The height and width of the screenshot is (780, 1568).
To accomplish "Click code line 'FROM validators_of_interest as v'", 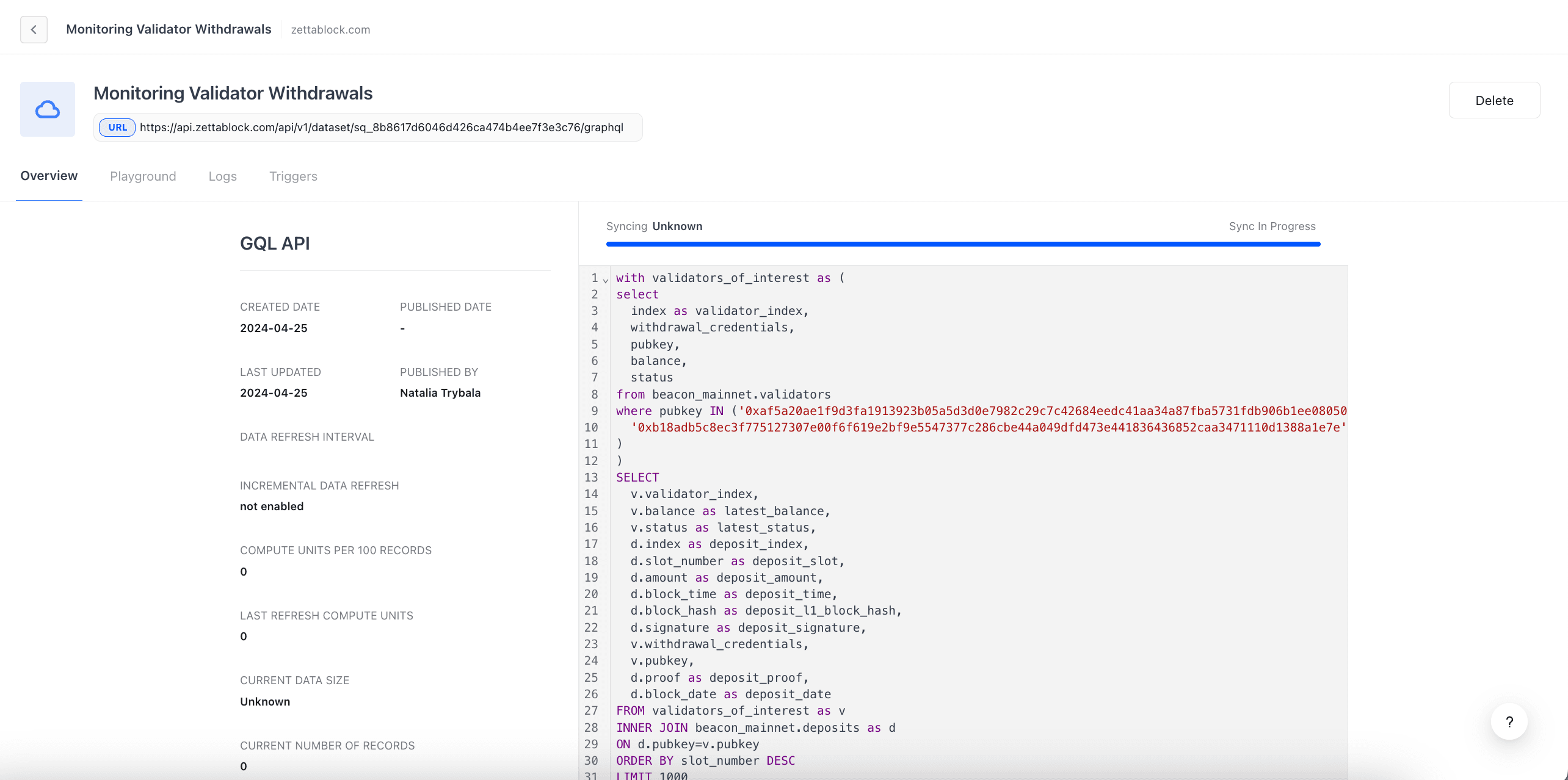I will click(731, 711).
